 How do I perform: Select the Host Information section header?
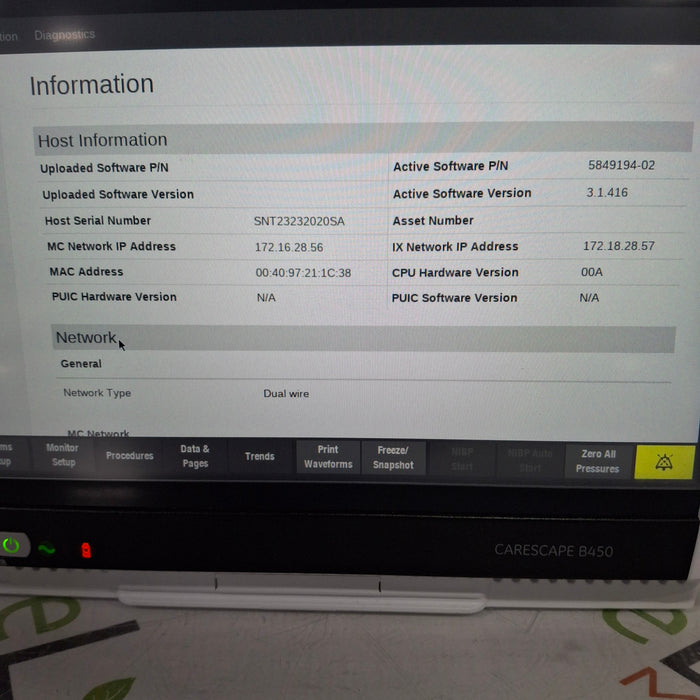362,139
